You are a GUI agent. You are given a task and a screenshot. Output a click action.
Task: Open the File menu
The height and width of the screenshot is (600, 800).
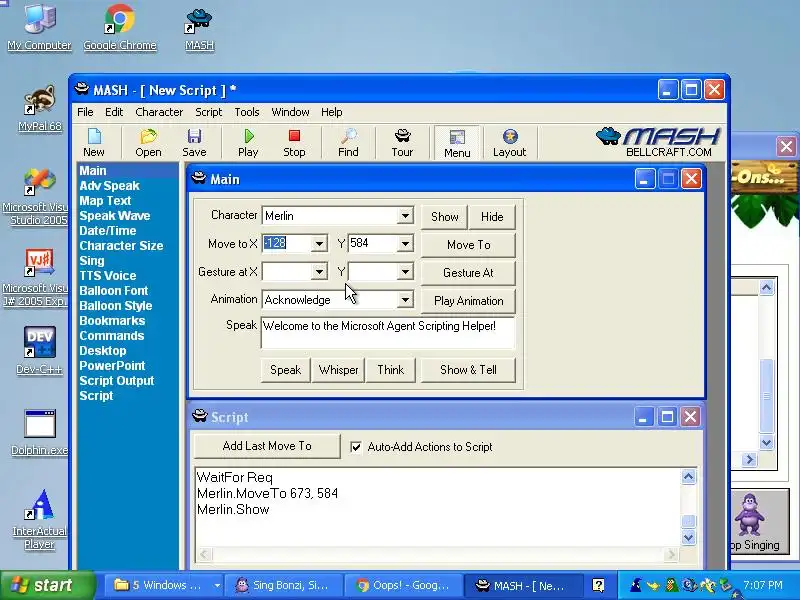(x=85, y=112)
